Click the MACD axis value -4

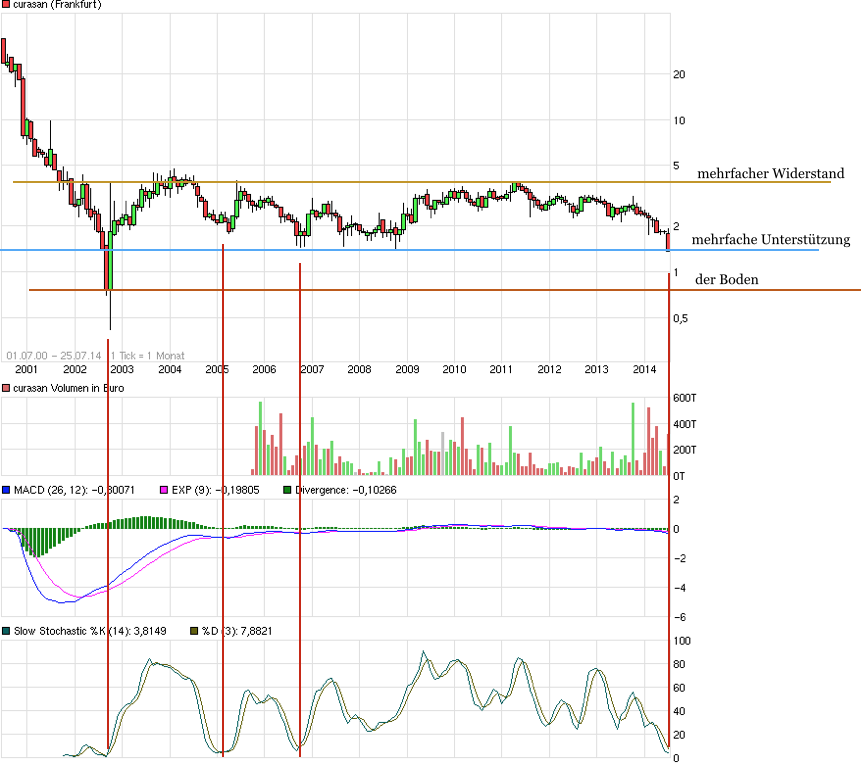pyautogui.click(x=680, y=588)
